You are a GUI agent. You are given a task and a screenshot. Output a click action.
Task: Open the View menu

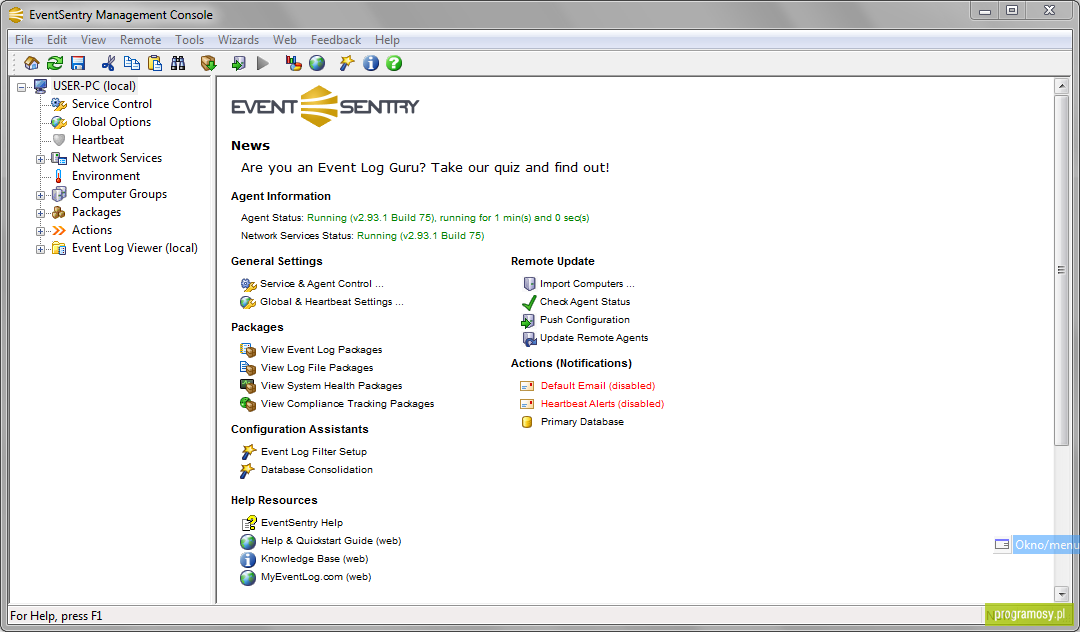pyautogui.click(x=93, y=40)
